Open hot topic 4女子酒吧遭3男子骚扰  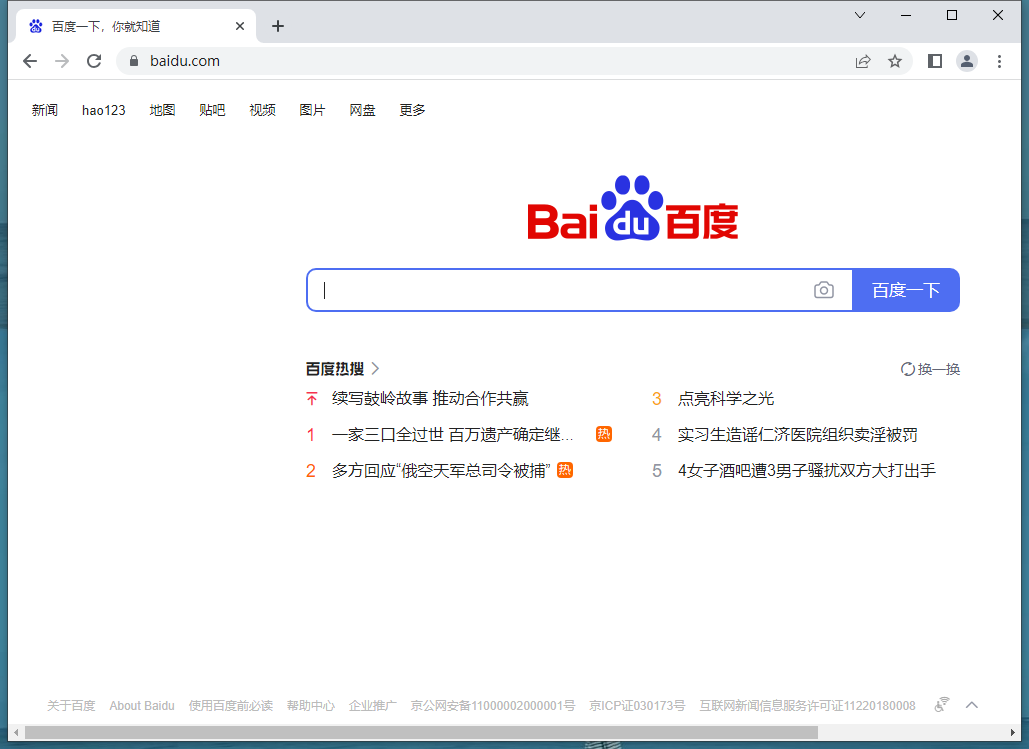807,471
